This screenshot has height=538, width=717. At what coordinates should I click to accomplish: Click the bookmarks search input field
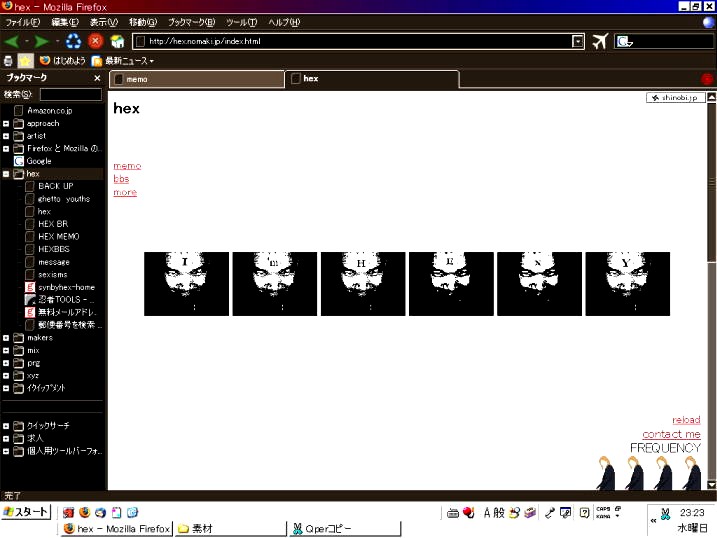pos(71,94)
